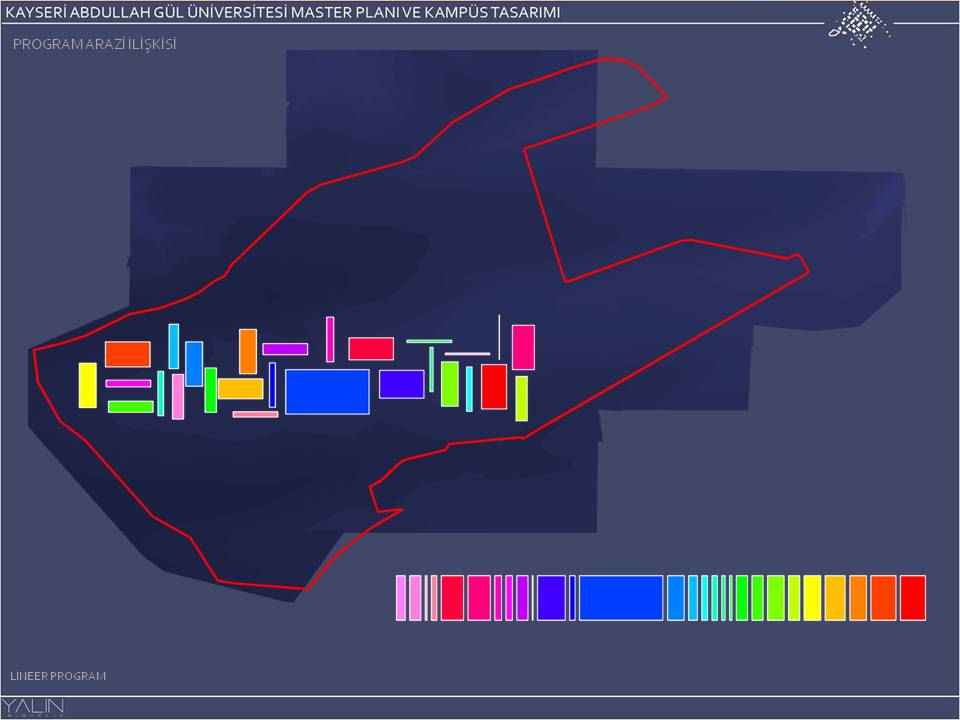Select the LİNEER PROGRAM label
The image size is (960, 720).
(58, 676)
